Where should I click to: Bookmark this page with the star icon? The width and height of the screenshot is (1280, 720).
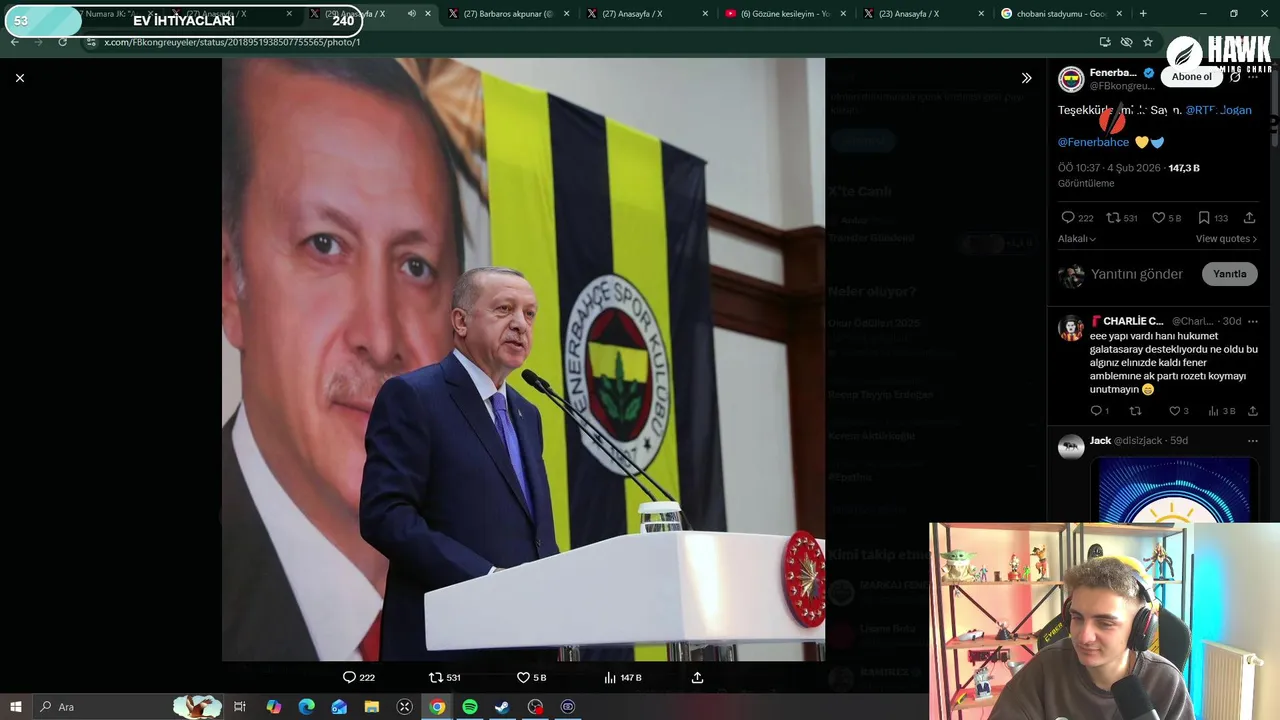pyautogui.click(x=1148, y=42)
